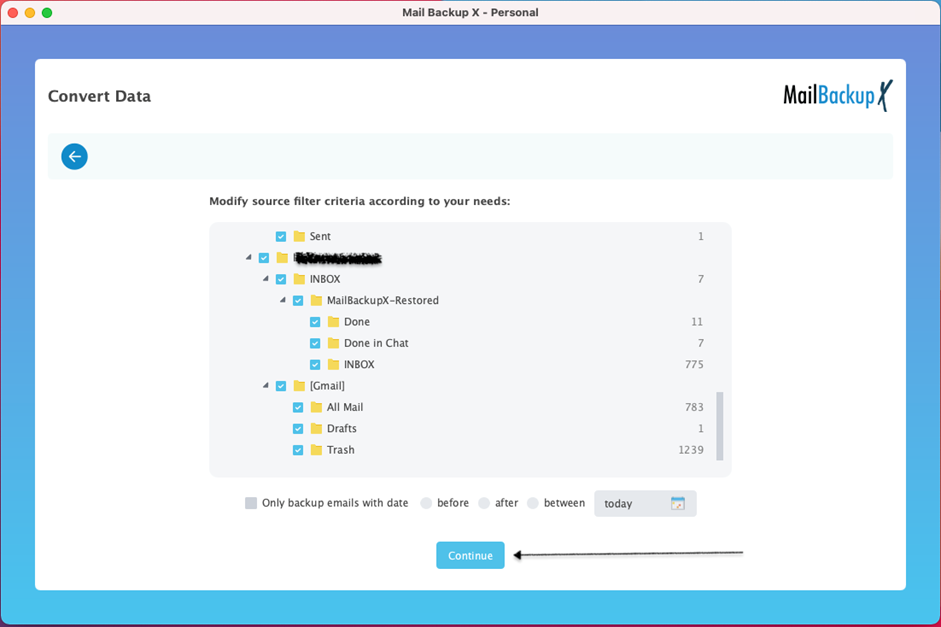
Task: Deselect the MailBackupX-Restored checkbox
Action: [x=298, y=301]
